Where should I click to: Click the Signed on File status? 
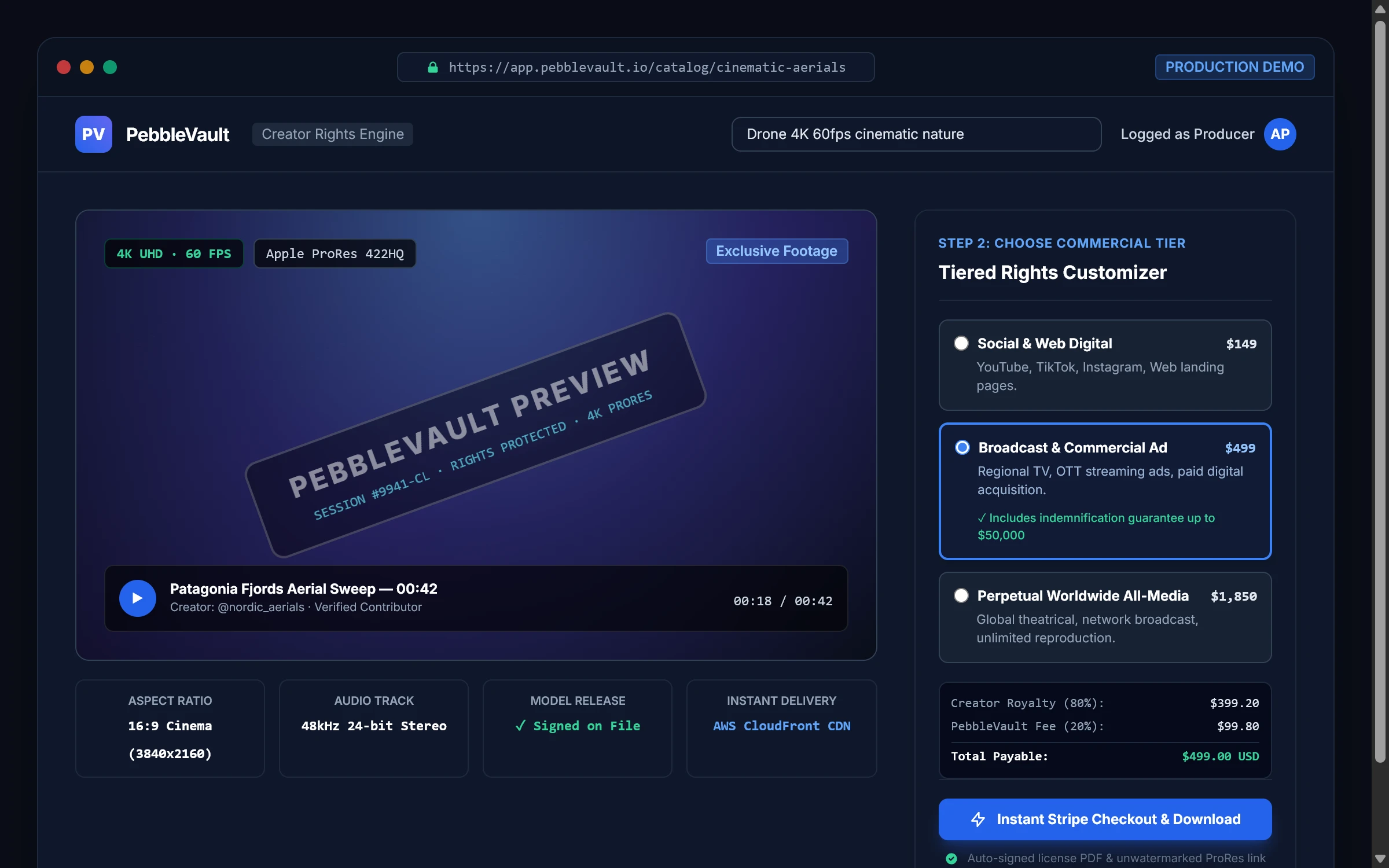[578, 726]
